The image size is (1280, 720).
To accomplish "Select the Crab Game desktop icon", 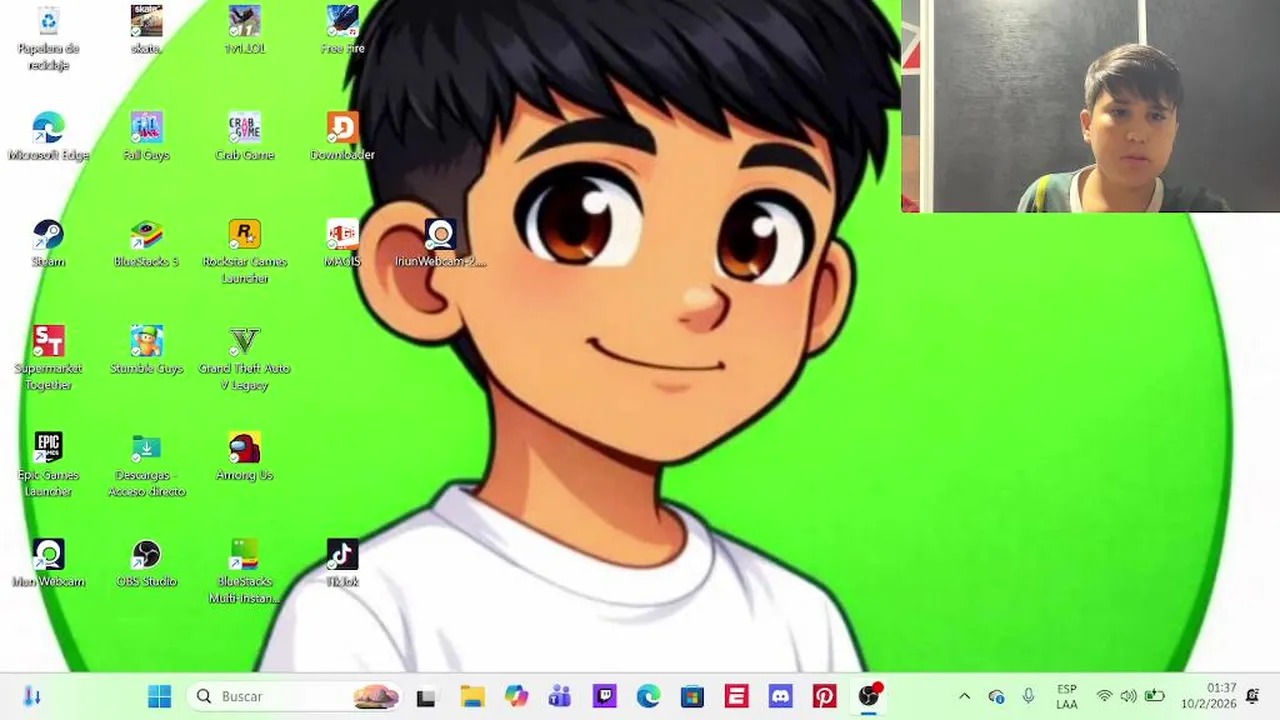I will click(x=244, y=136).
